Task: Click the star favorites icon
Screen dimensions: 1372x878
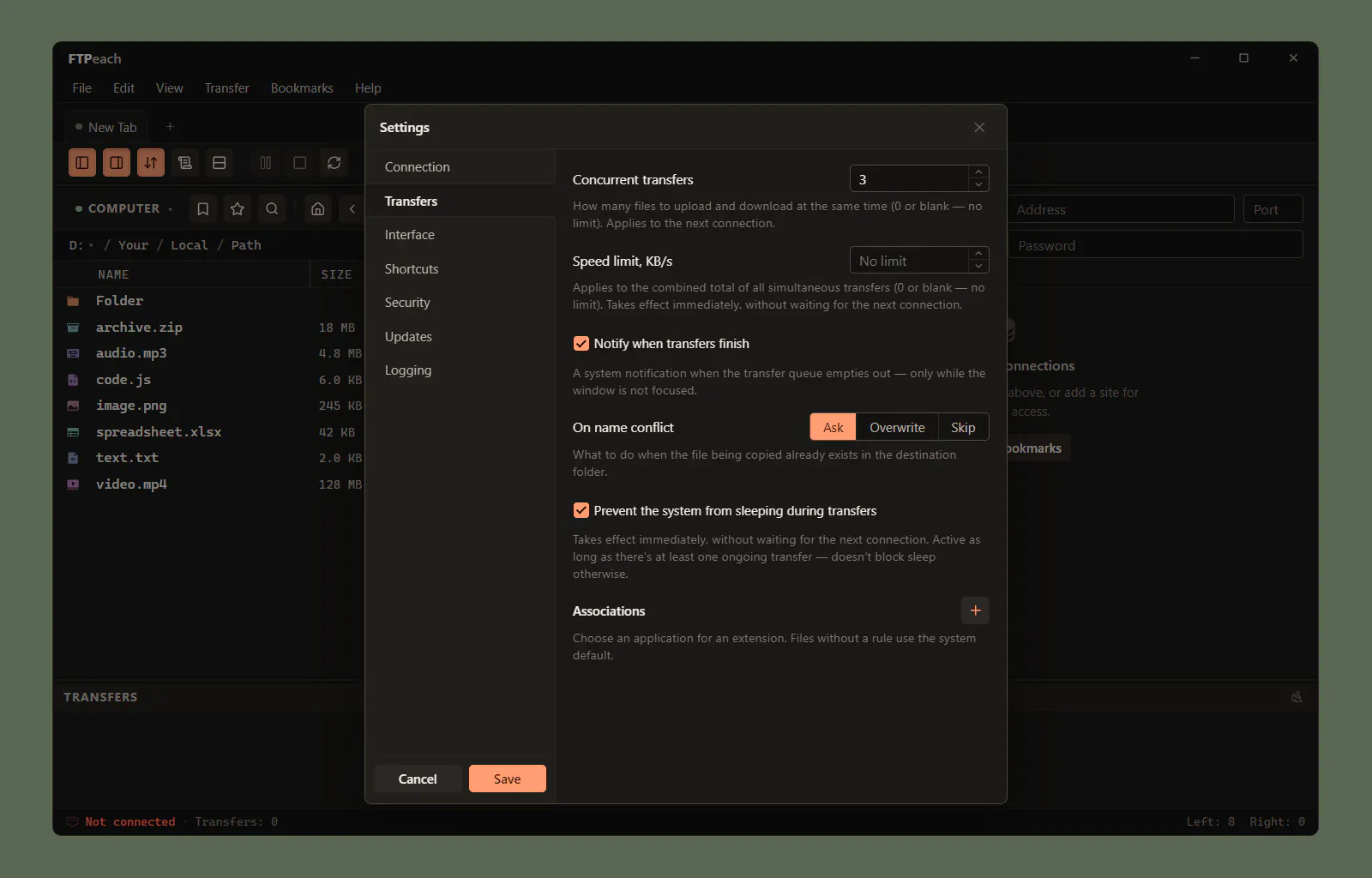Action: [x=238, y=208]
